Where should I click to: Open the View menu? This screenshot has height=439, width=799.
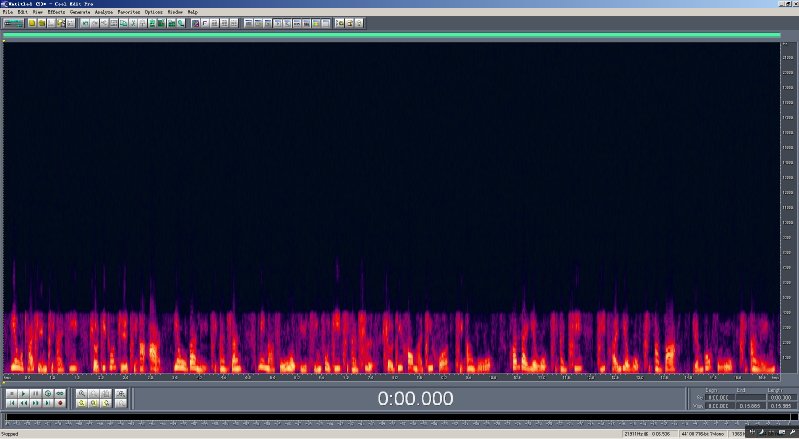point(38,12)
